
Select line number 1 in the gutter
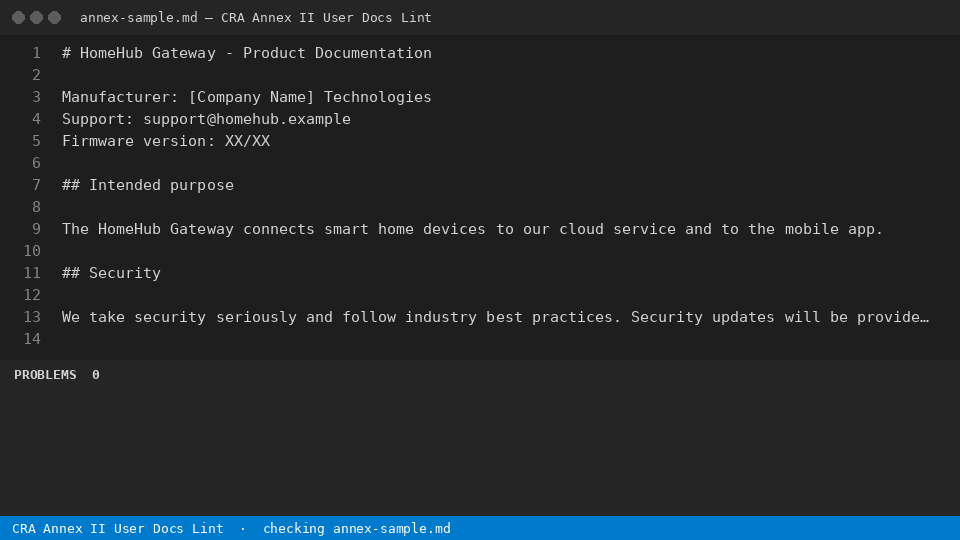[36, 53]
